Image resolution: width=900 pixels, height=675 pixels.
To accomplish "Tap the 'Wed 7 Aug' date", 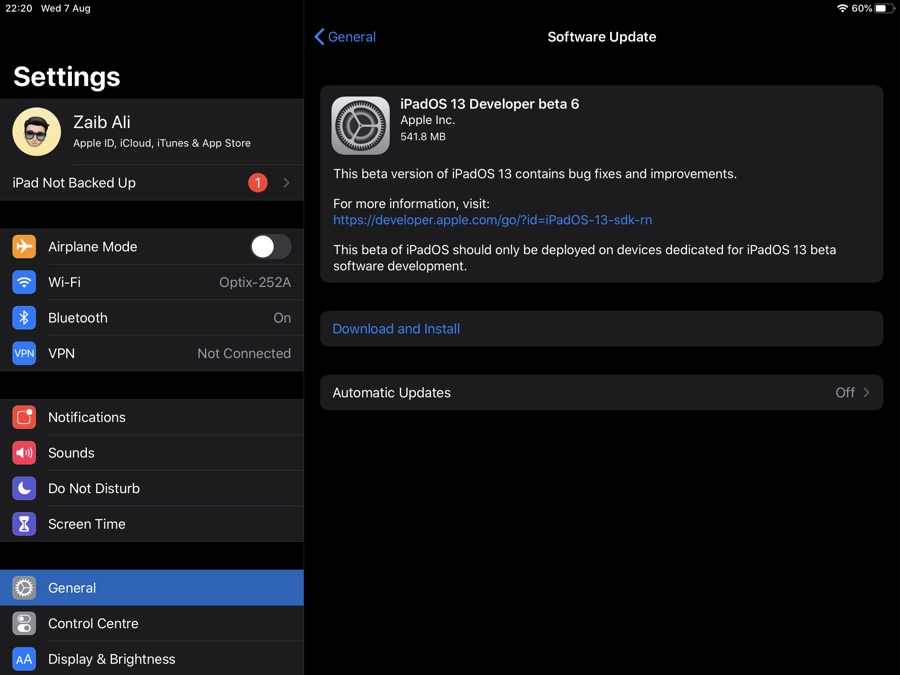I will (65, 8).
